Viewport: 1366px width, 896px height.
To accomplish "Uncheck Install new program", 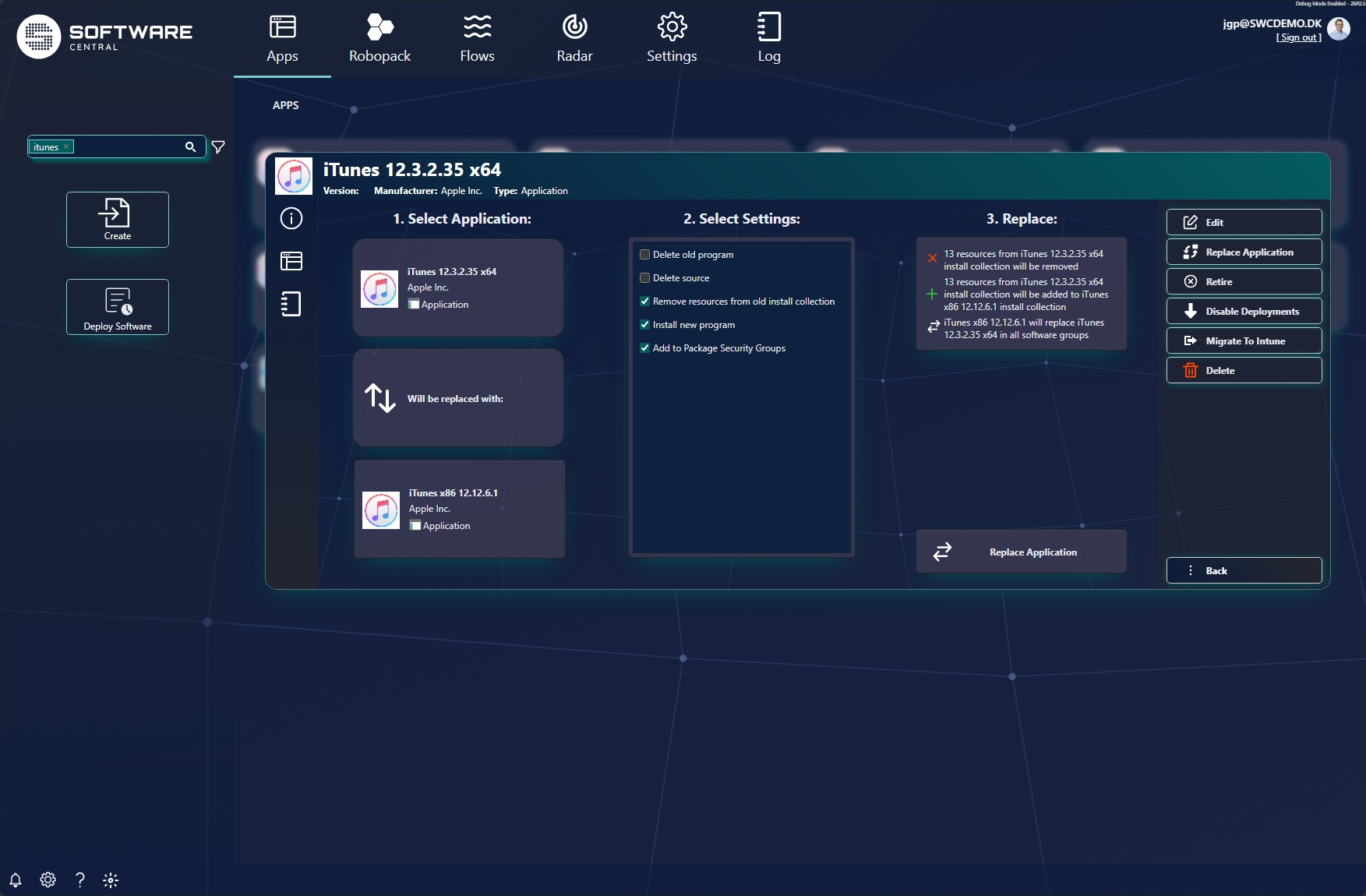I will click(x=644, y=325).
